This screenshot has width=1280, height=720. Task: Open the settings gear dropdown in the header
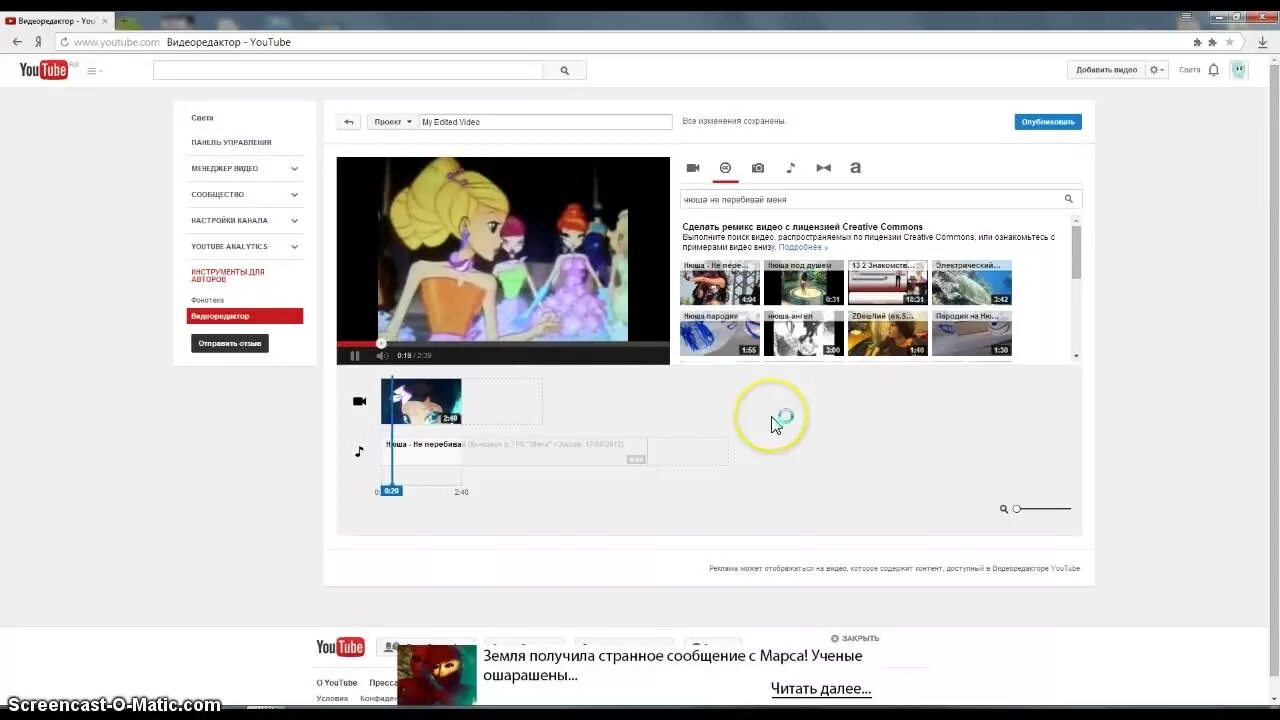coord(1157,70)
